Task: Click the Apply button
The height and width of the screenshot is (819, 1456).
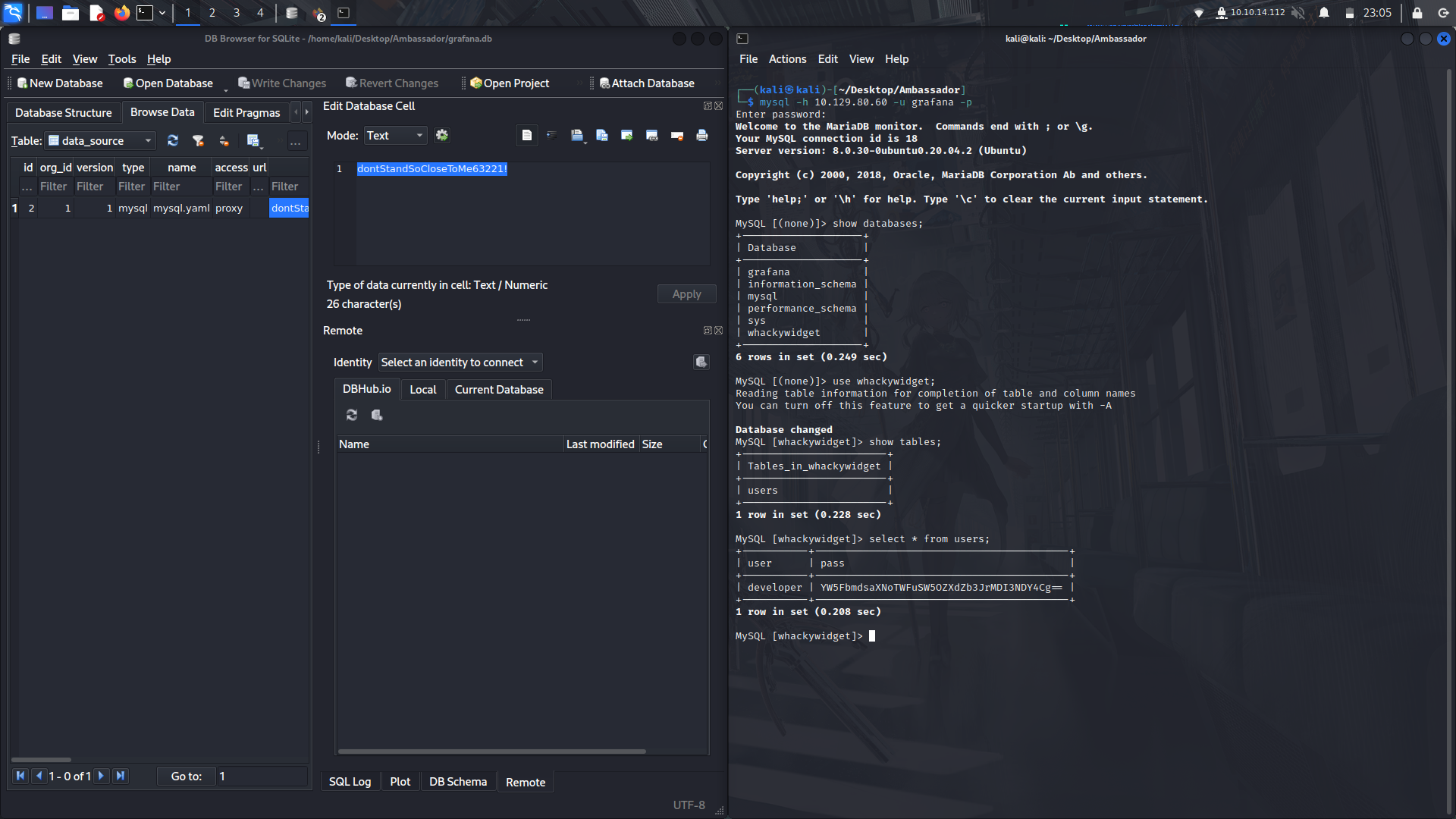Action: point(686,294)
